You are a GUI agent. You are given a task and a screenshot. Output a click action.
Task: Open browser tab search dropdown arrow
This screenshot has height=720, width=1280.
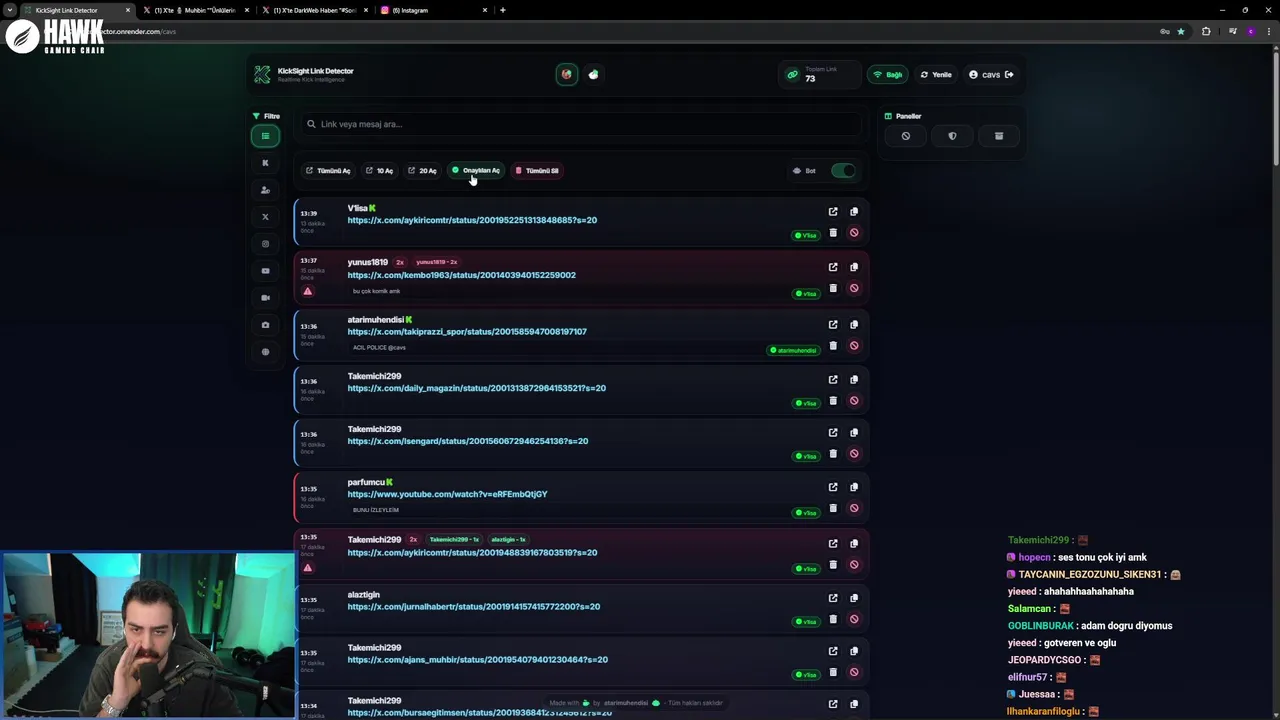tap(10, 10)
